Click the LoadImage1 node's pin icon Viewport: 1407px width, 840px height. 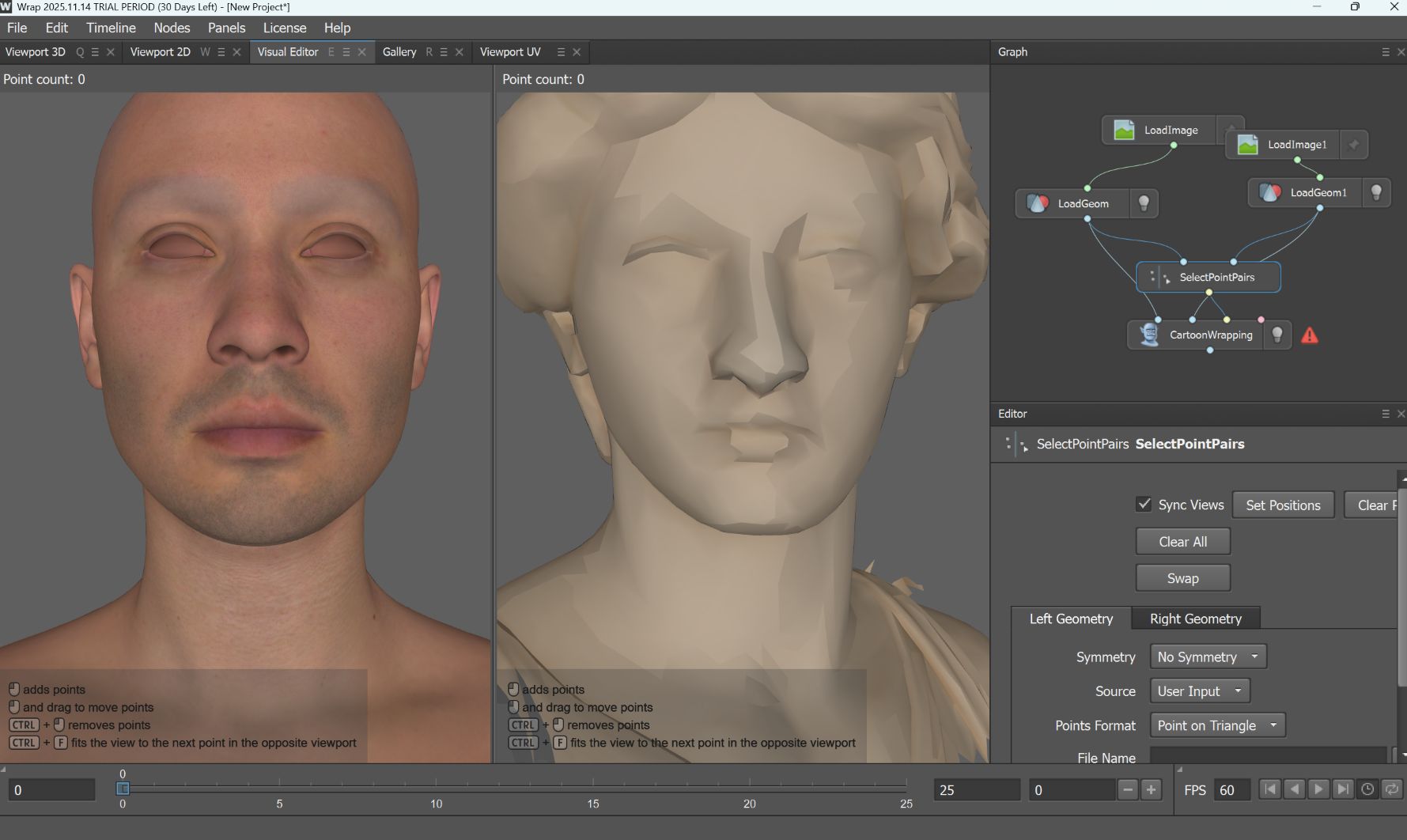pyautogui.click(x=1353, y=145)
